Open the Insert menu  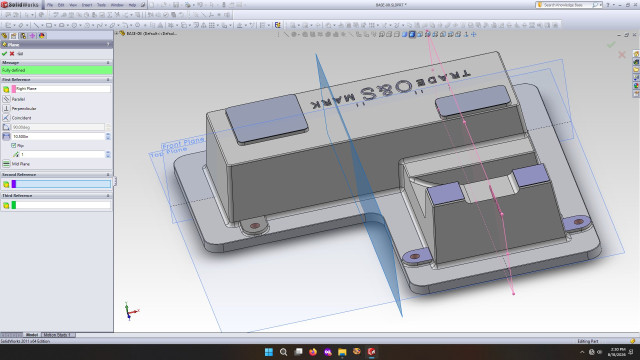point(87,5)
